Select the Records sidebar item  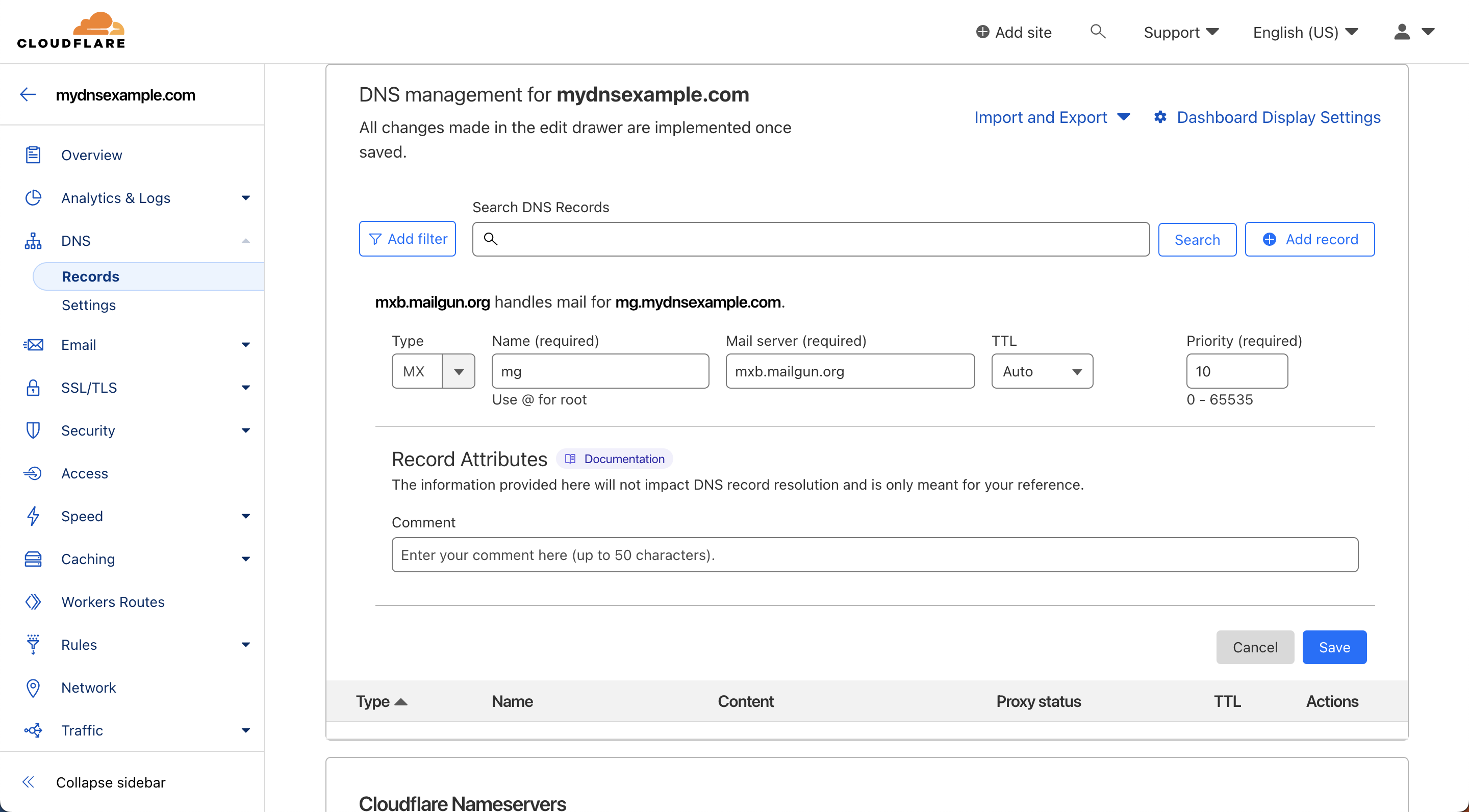coord(90,276)
